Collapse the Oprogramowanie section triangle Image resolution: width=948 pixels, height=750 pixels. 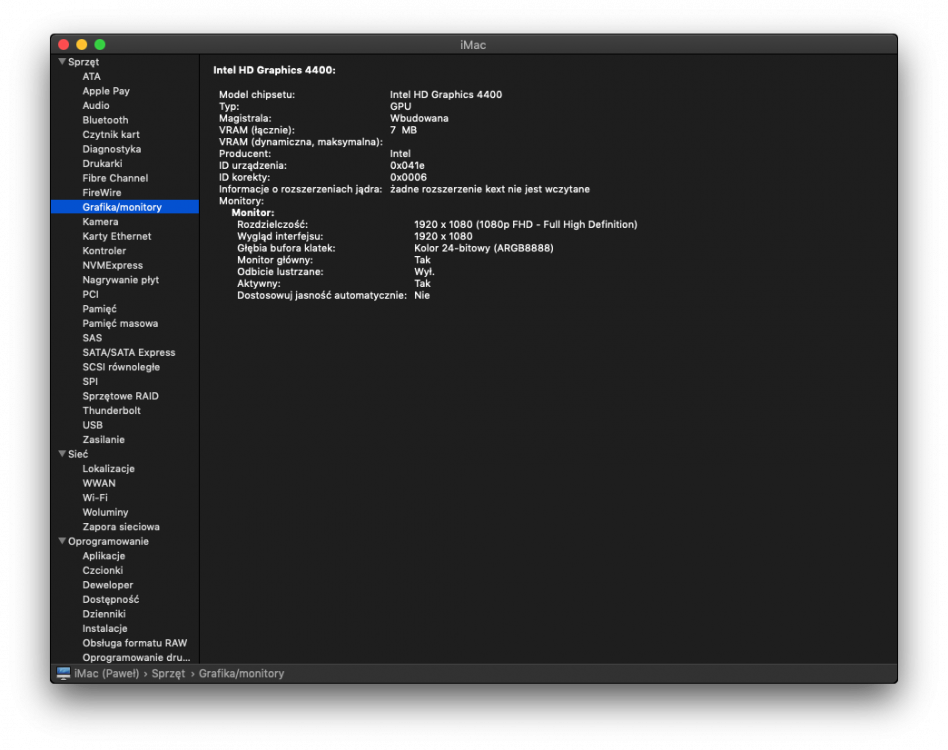coord(62,541)
